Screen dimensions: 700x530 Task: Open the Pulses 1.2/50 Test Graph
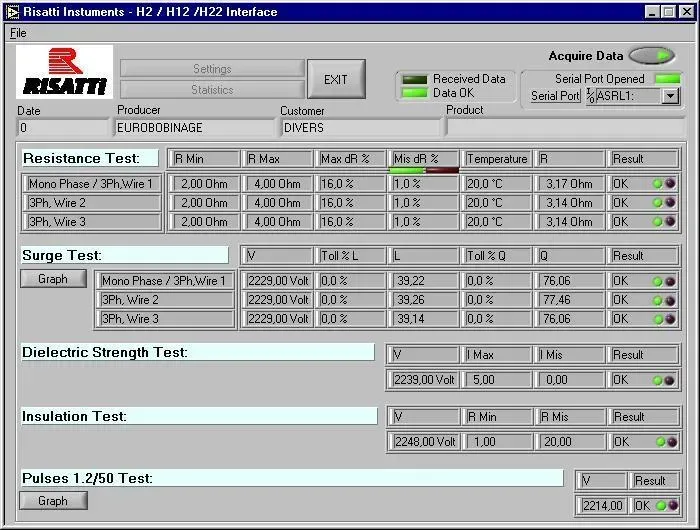coord(53,501)
